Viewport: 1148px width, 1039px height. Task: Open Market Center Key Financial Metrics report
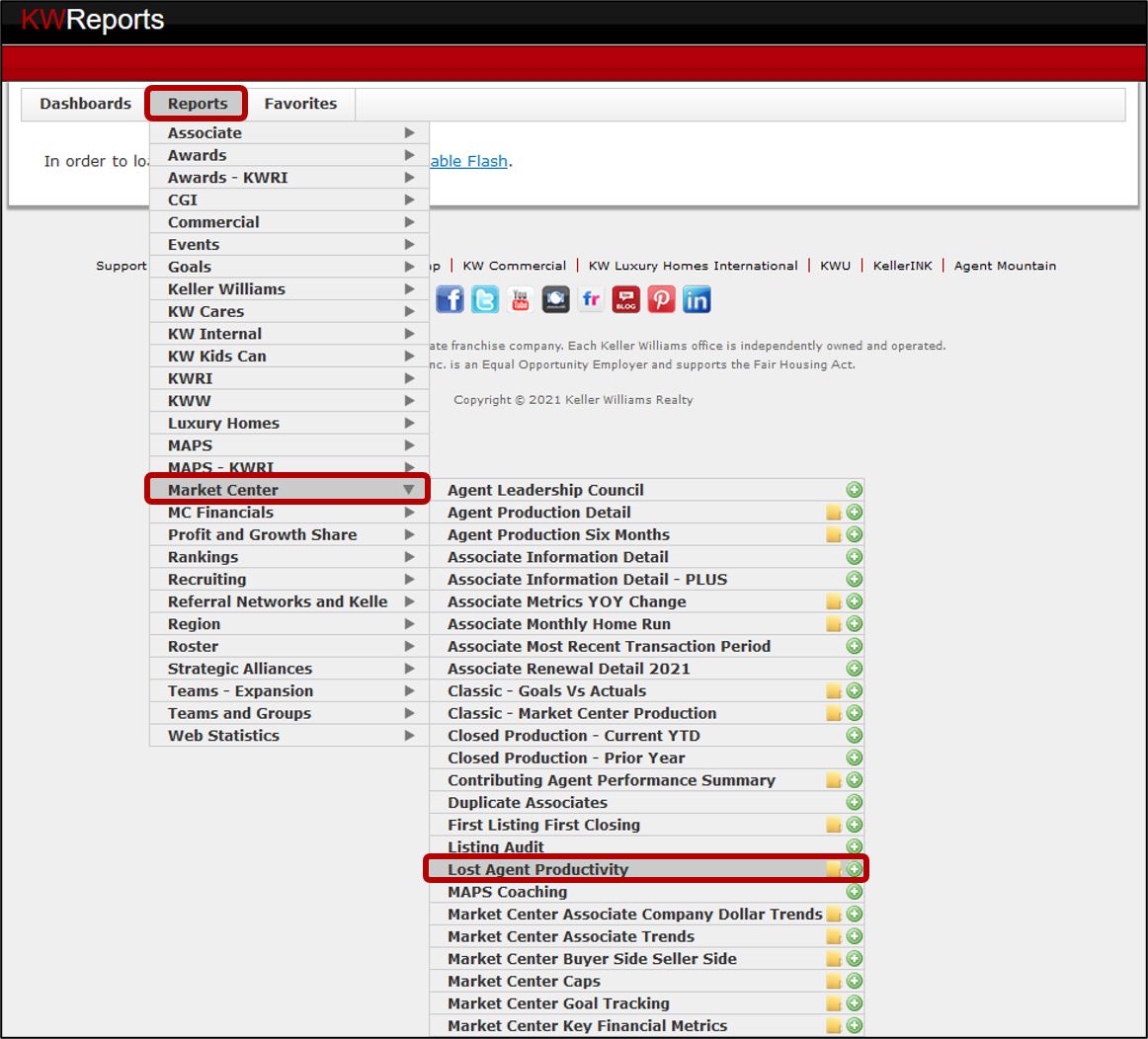point(646,1026)
